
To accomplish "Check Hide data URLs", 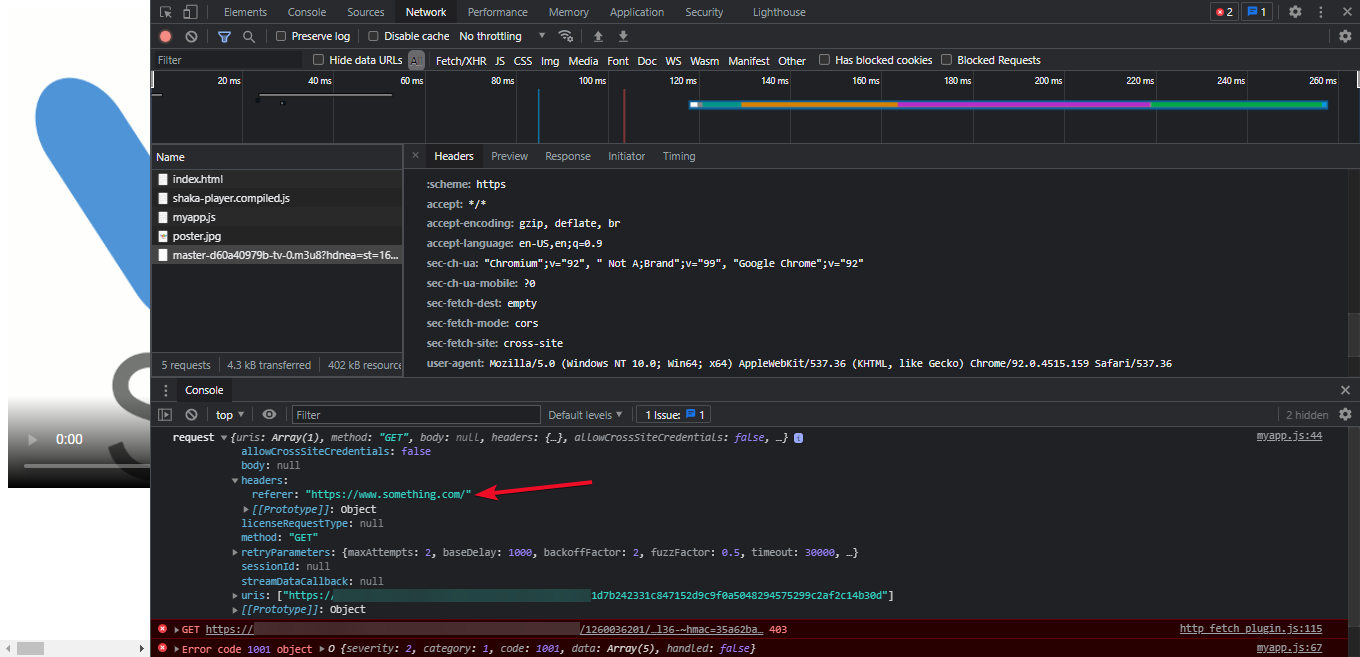I will click(319, 60).
